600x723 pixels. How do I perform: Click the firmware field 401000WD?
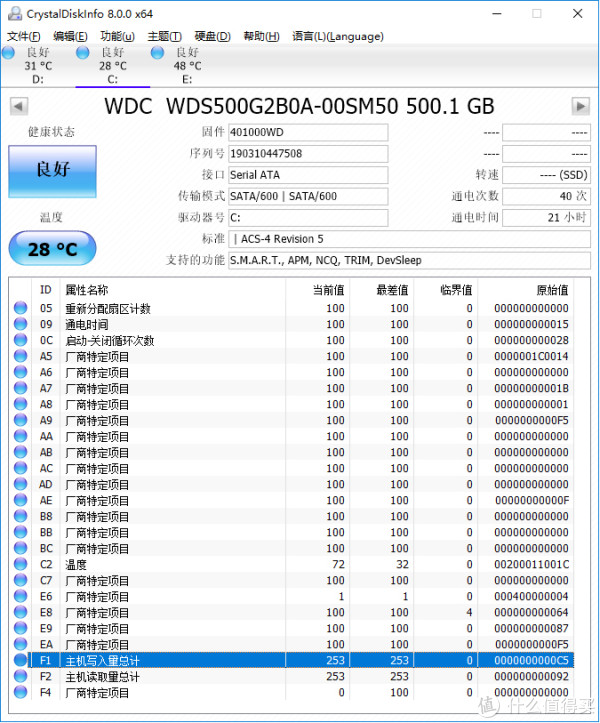pyautogui.click(x=308, y=133)
